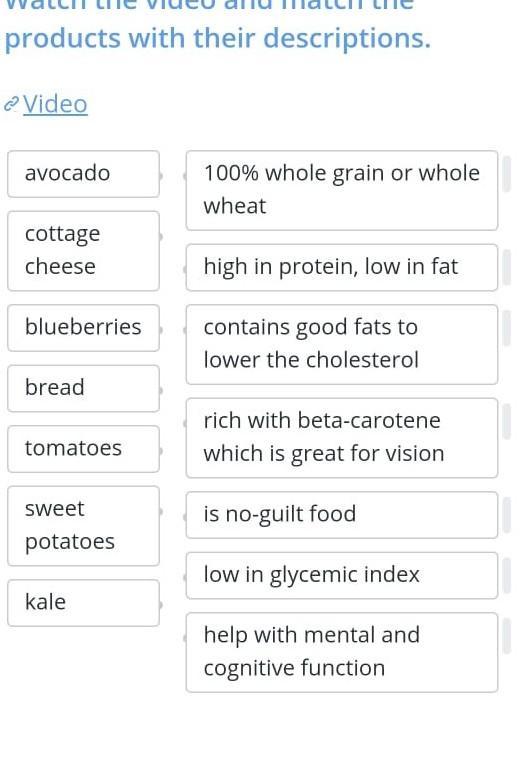Select the kale product card
The height and width of the screenshot is (774, 522).
[83, 603]
